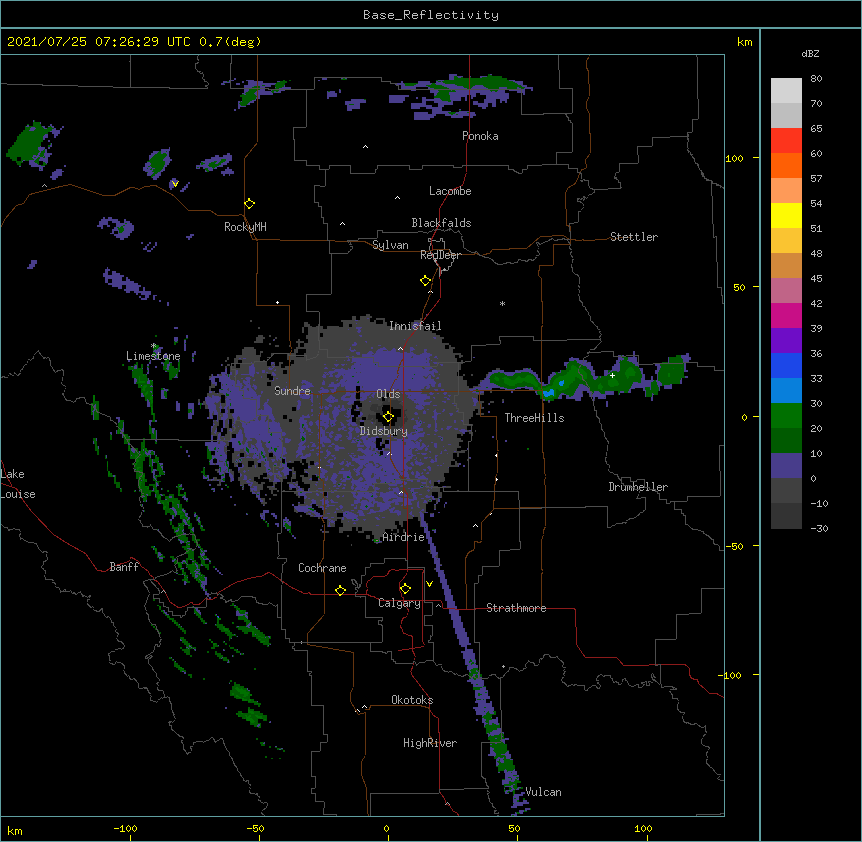Select the green 30 dBZ color swatch

pyautogui.click(x=786, y=416)
